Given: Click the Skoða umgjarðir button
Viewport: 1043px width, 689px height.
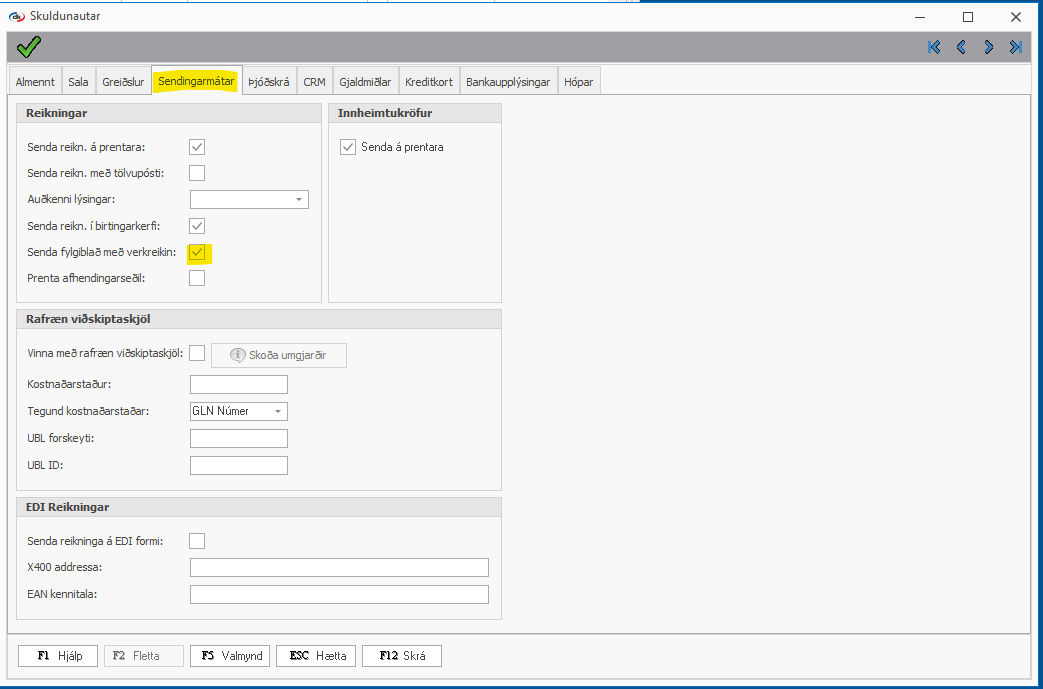Looking at the screenshot, I should (279, 355).
